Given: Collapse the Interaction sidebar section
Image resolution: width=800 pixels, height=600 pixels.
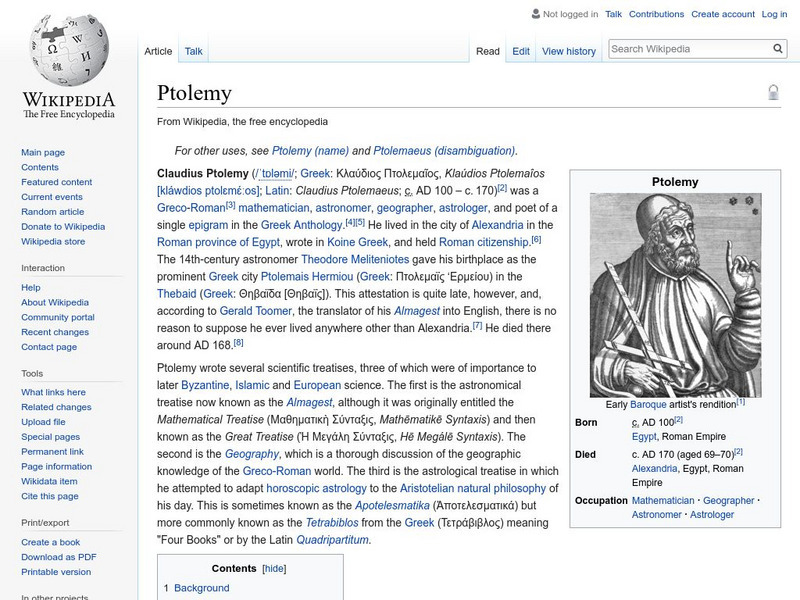Looking at the screenshot, I should pyautogui.click(x=43, y=268).
